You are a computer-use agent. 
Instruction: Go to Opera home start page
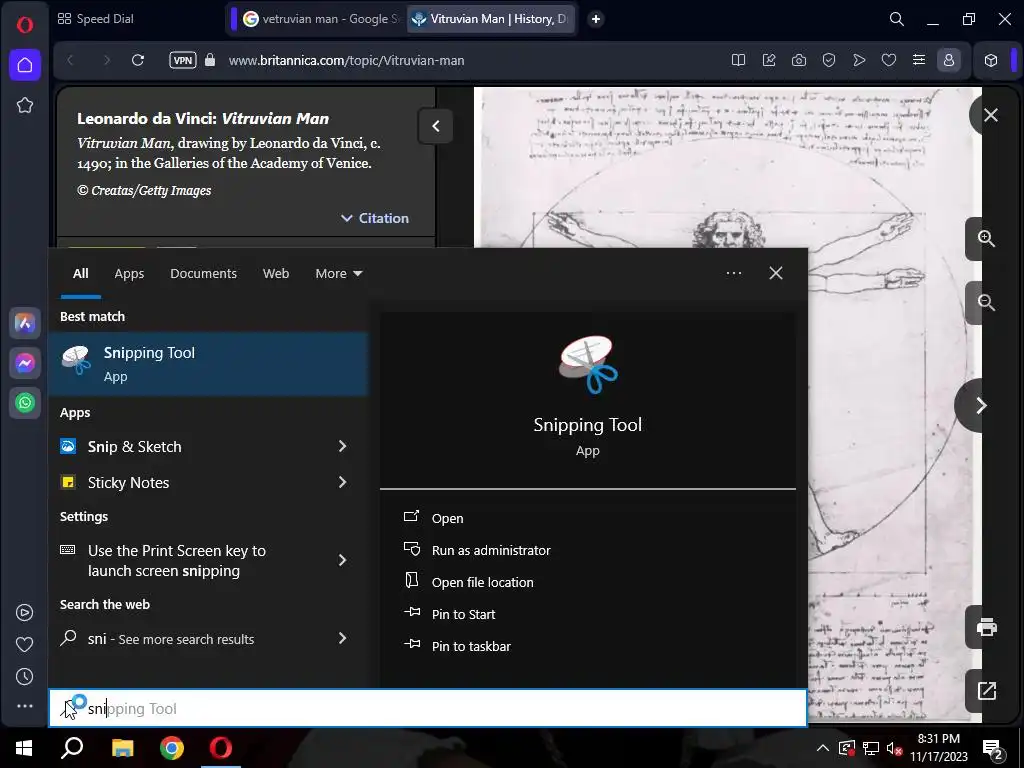tap(25, 65)
